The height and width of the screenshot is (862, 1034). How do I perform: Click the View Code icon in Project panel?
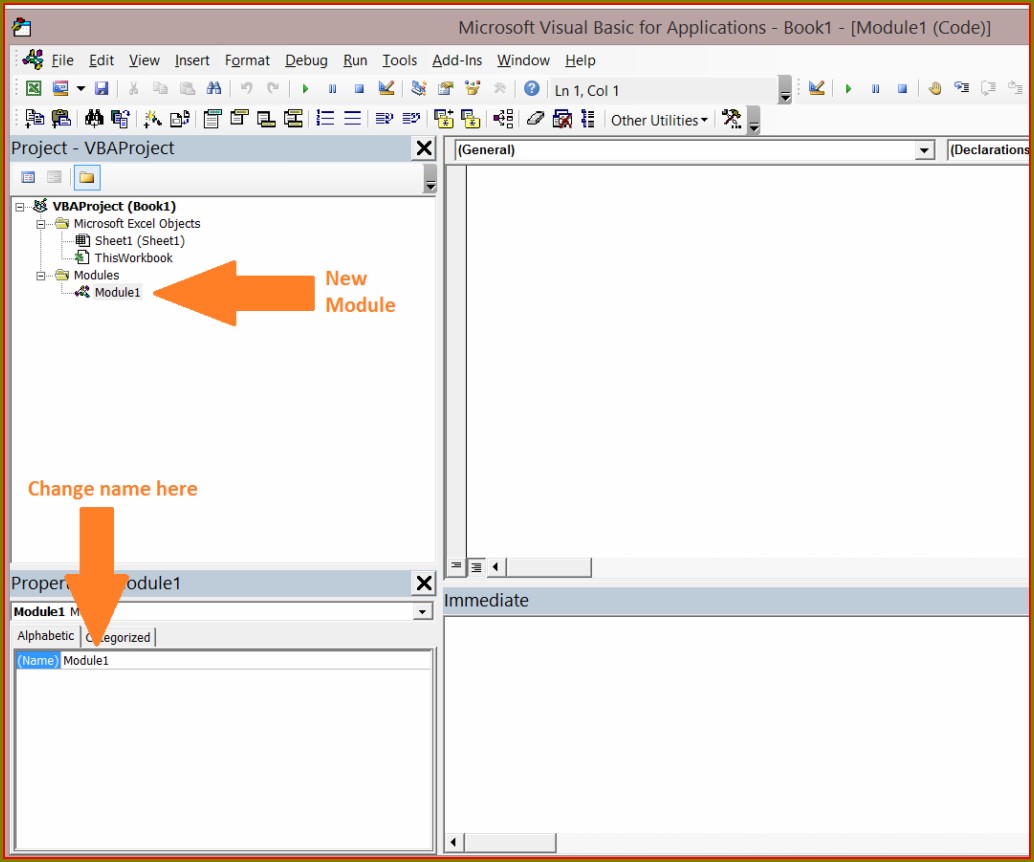tap(28, 177)
